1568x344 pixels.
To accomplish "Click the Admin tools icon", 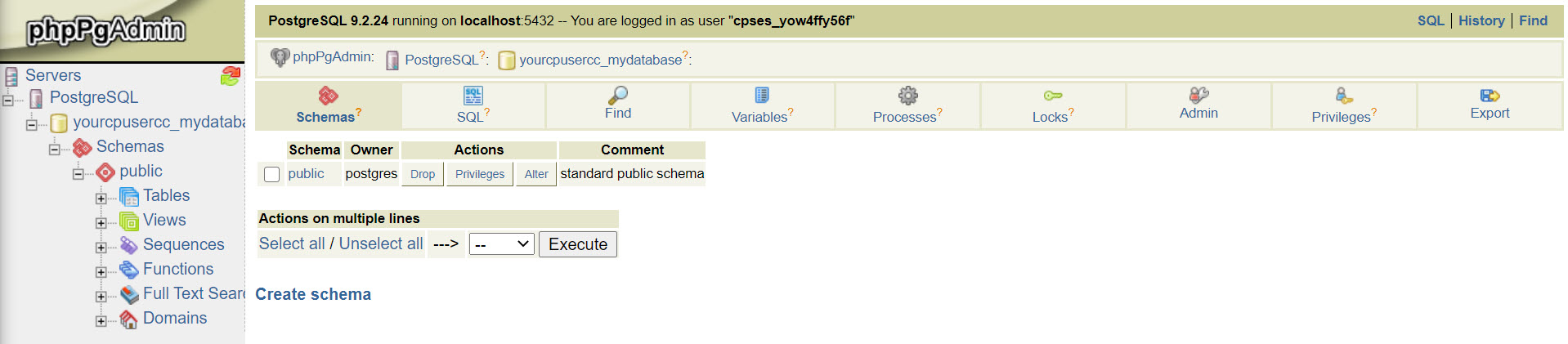I will (x=1198, y=95).
